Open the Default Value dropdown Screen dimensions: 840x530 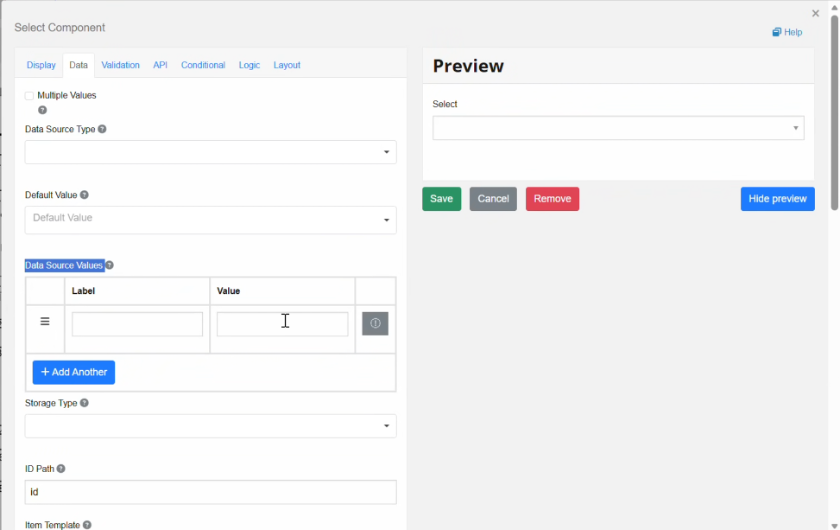(x=211, y=220)
